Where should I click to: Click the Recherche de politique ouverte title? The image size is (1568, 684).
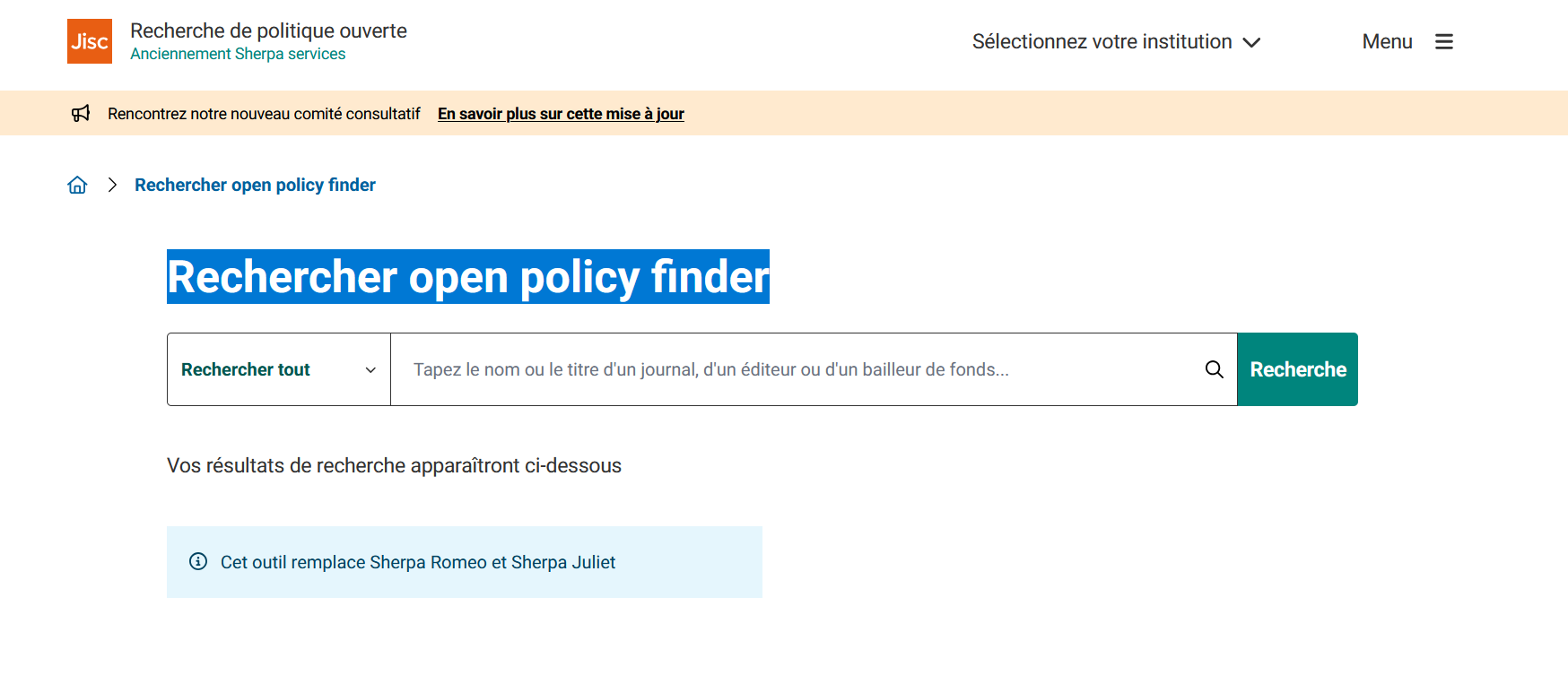pos(268,30)
